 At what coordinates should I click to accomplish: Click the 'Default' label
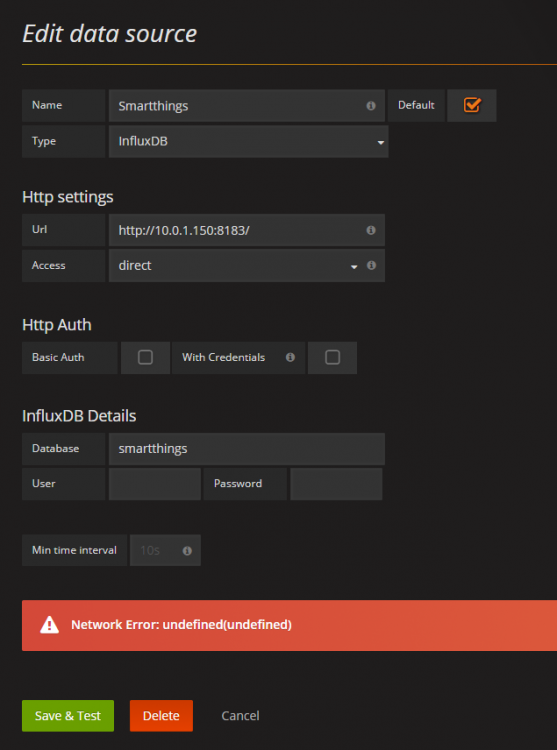tap(416, 105)
